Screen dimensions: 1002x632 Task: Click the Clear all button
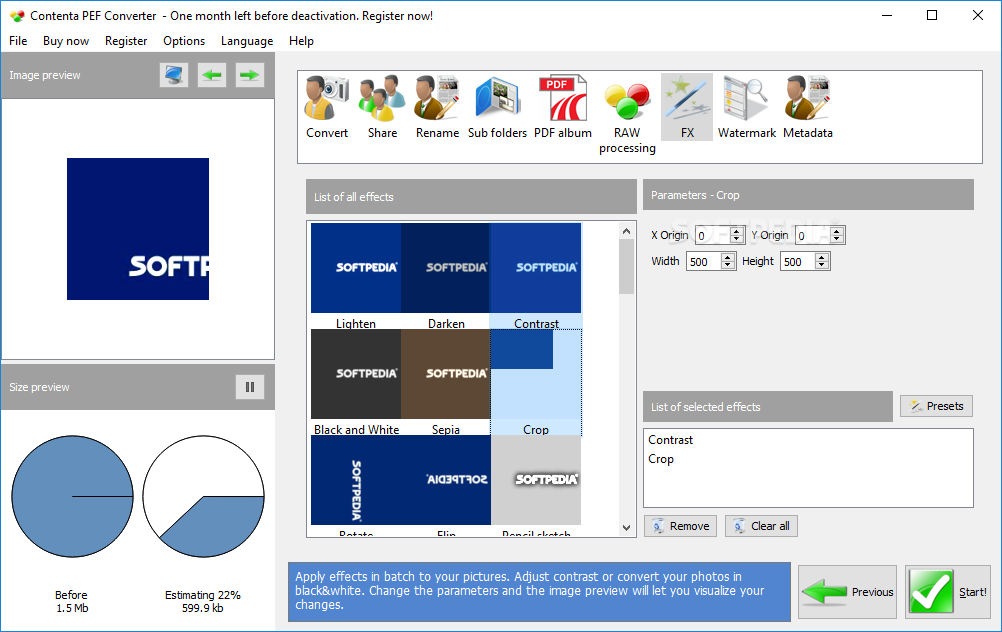761,526
